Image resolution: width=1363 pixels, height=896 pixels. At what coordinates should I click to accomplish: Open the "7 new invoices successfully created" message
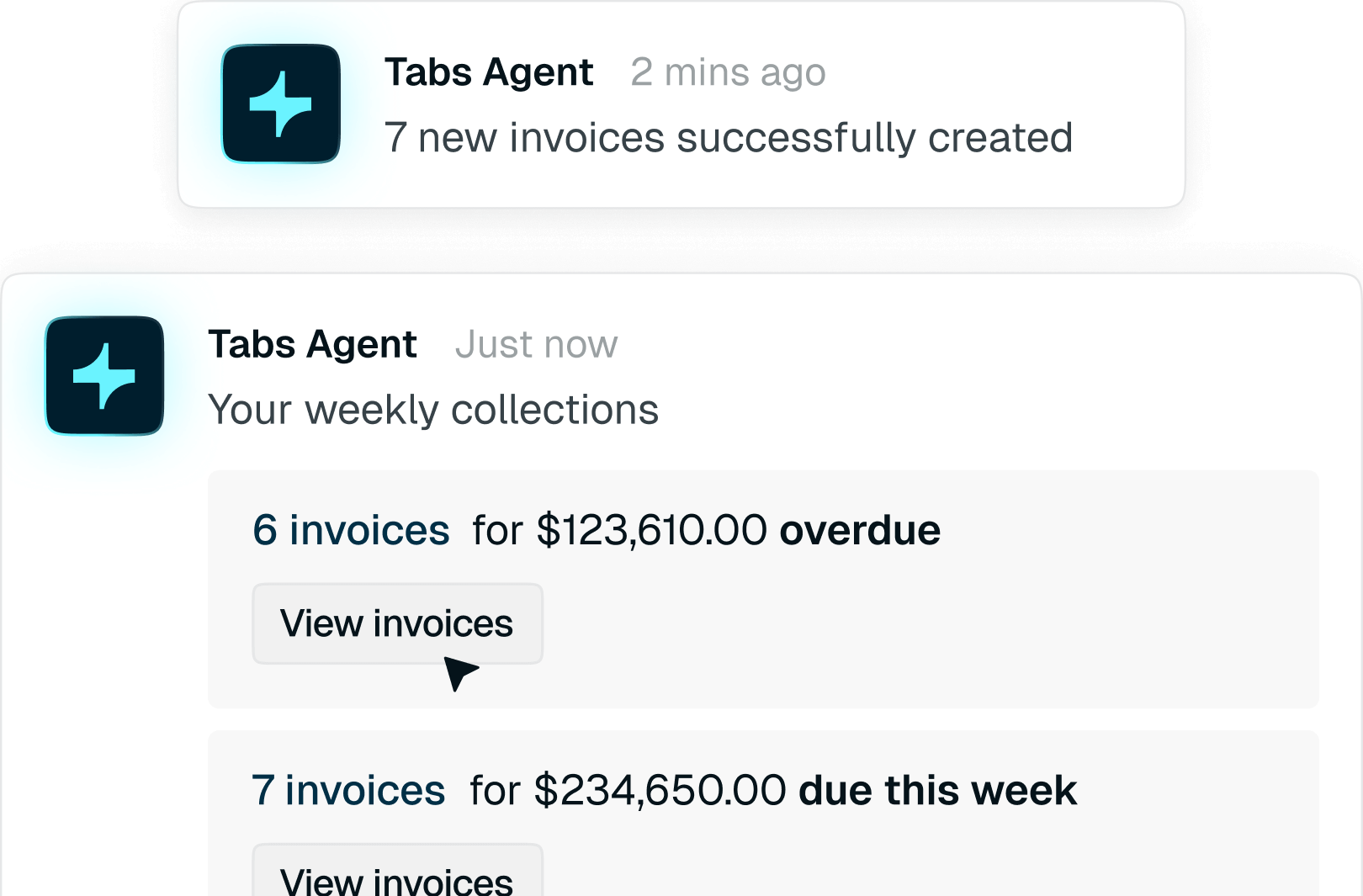tap(729, 137)
